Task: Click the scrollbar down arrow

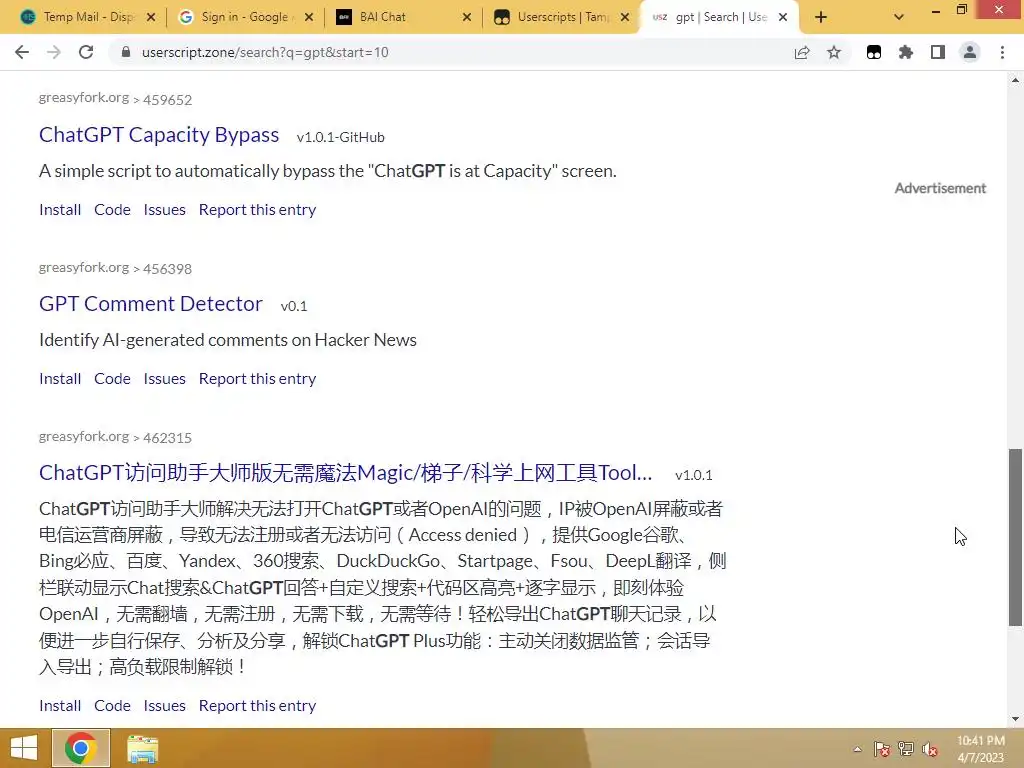Action: (x=1015, y=719)
